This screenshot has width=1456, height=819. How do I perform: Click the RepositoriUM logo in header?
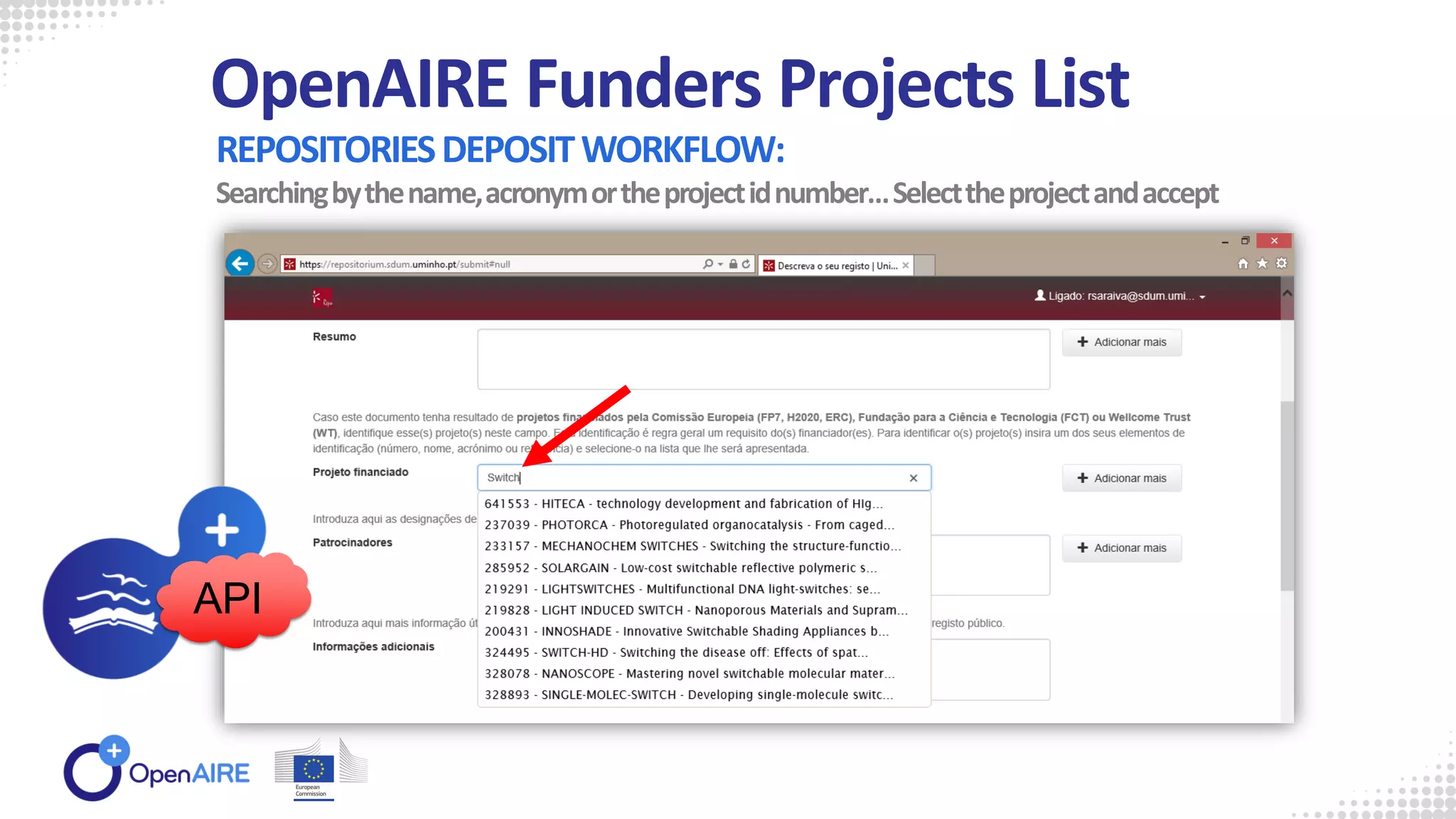(323, 297)
